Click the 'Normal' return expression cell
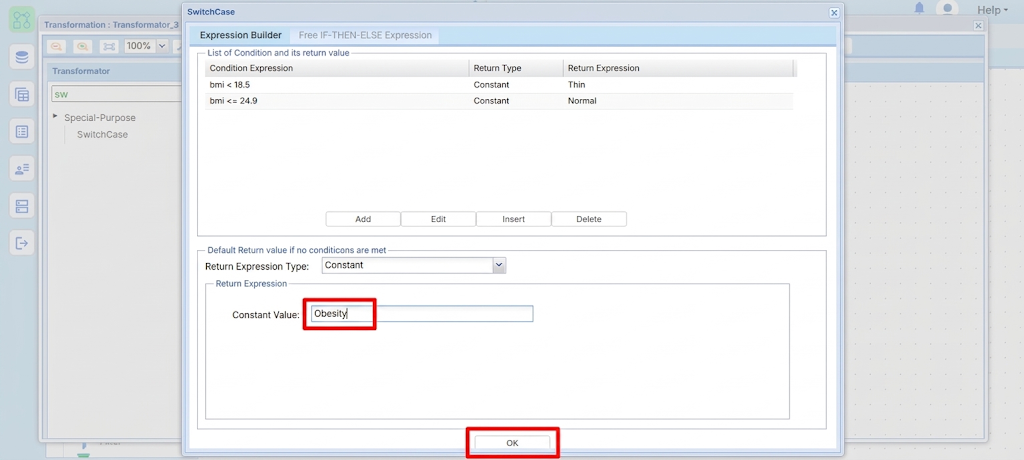 tap(678, 101)
